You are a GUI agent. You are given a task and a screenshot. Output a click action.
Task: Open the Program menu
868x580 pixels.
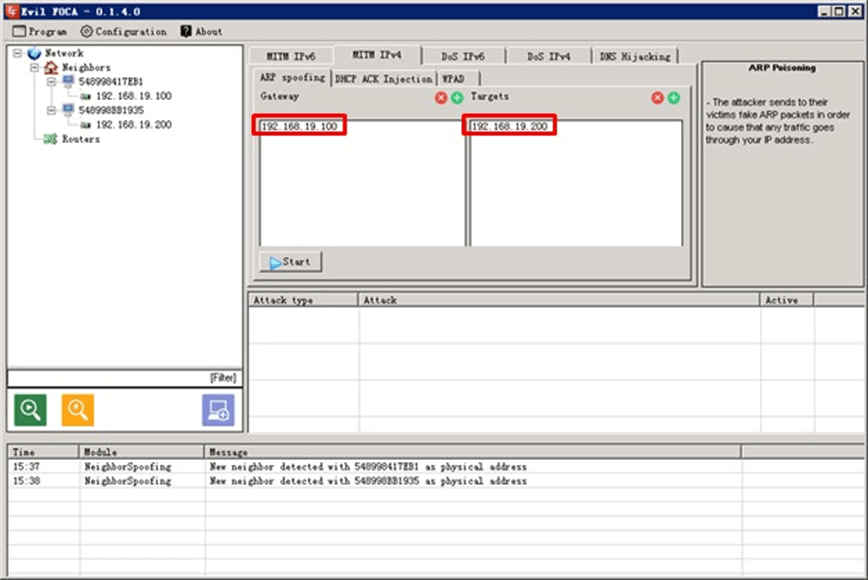point(39,32)
